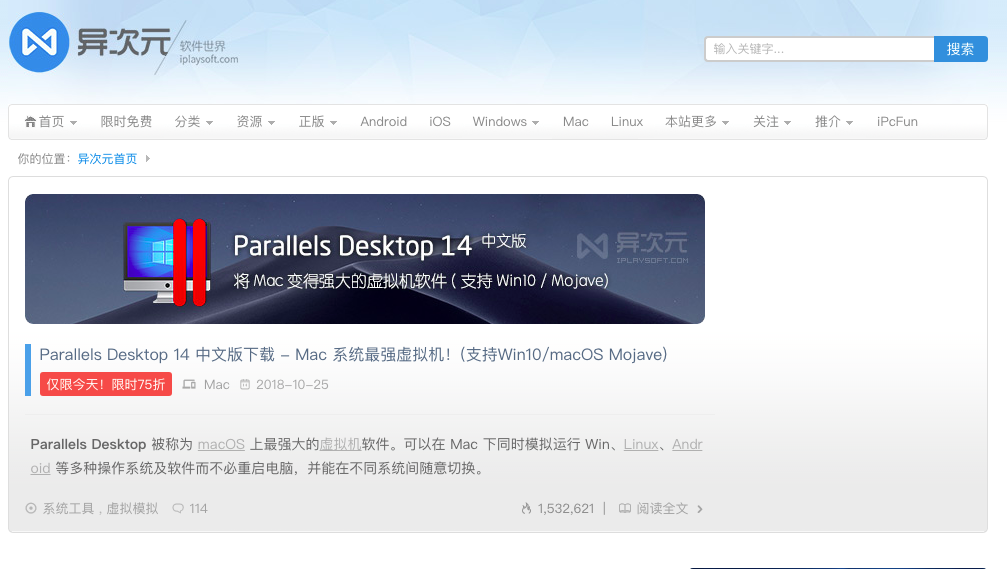The width and height of the screenshot is (1007, 569).
Task: Open the iOS nav item
Action: pos(440,121)
